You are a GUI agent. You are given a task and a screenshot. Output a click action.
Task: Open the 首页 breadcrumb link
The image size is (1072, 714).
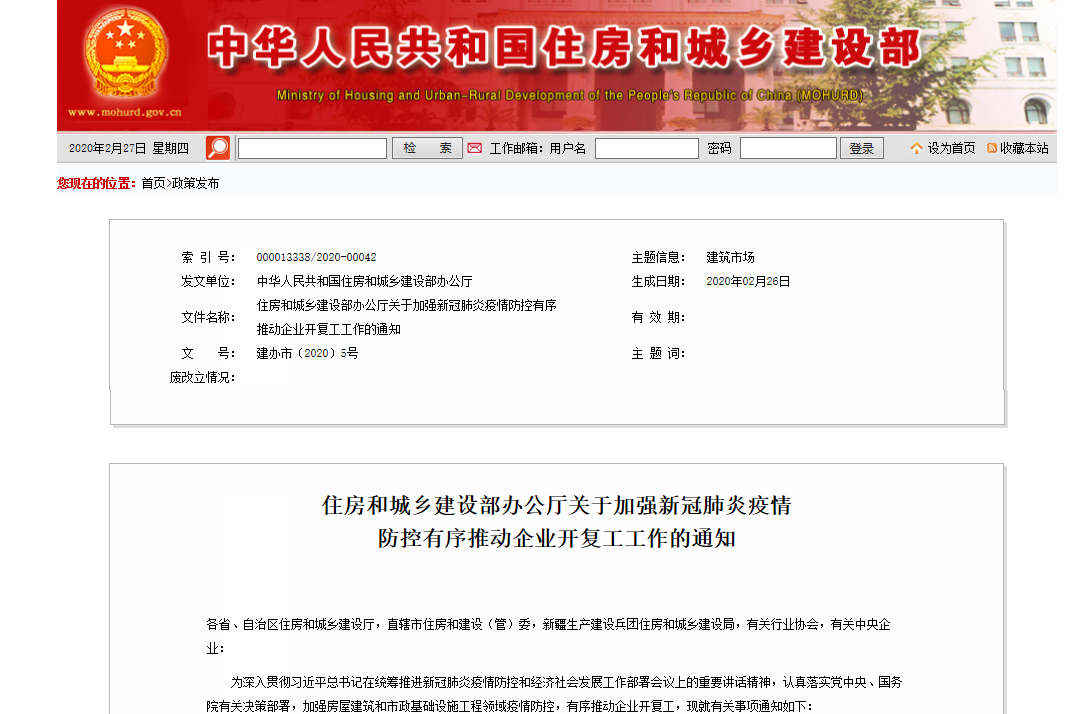point(153,183)
